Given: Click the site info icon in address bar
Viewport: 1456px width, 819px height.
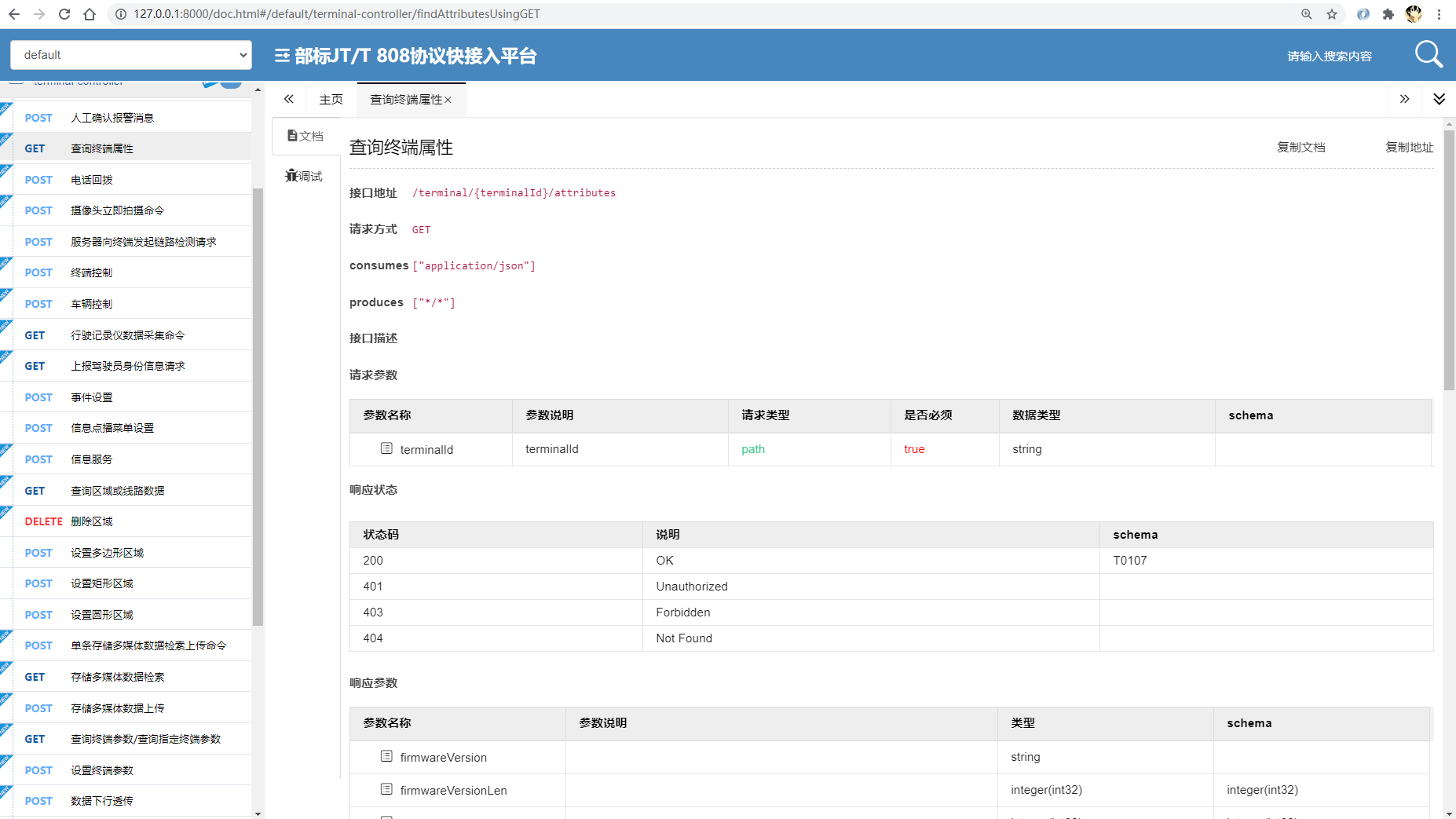Looking at the screenshot, I should [x=120, y=14].
